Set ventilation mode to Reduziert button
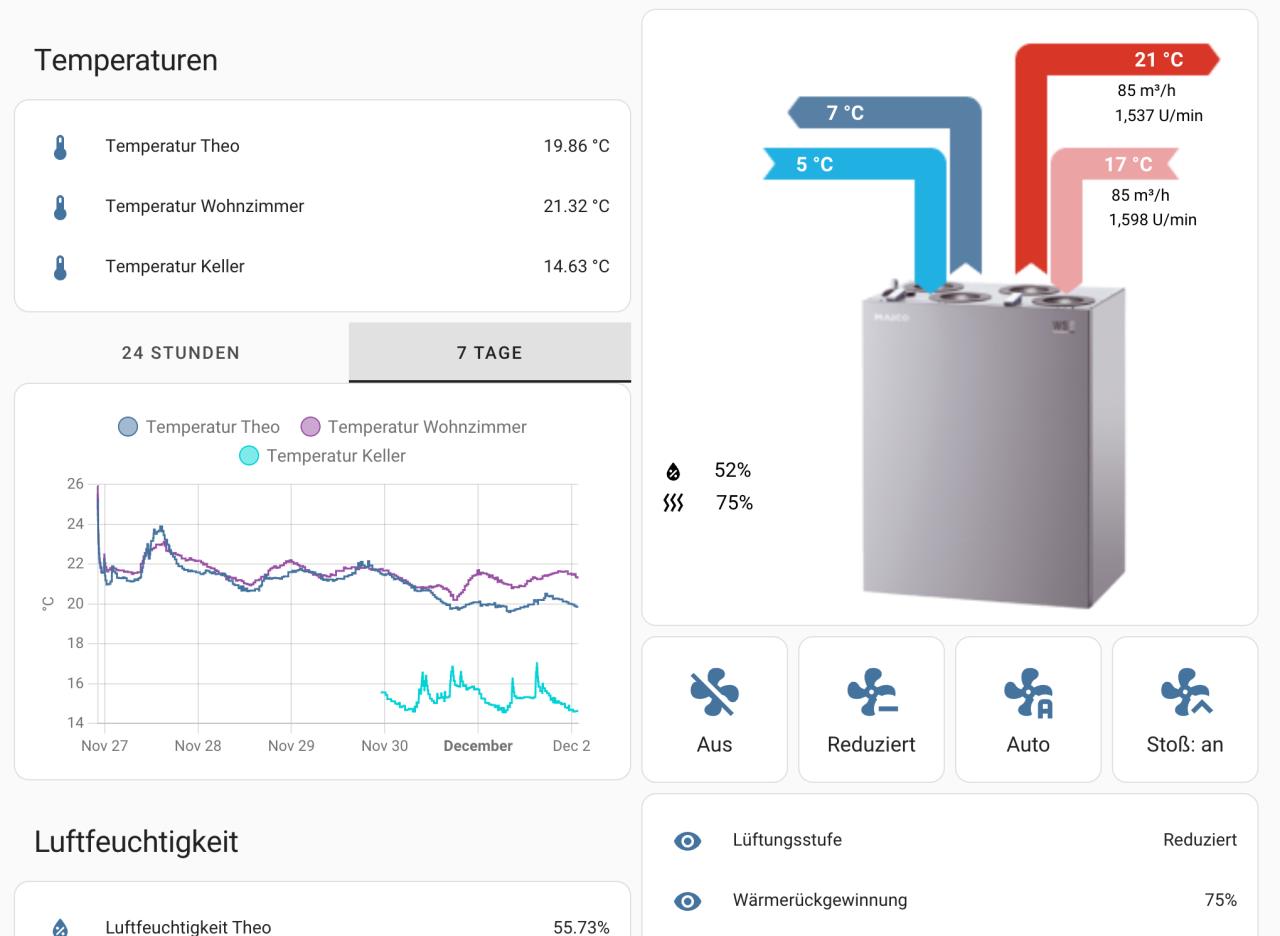This screenshot has width=1280, height=936. (x=871, y=709)
